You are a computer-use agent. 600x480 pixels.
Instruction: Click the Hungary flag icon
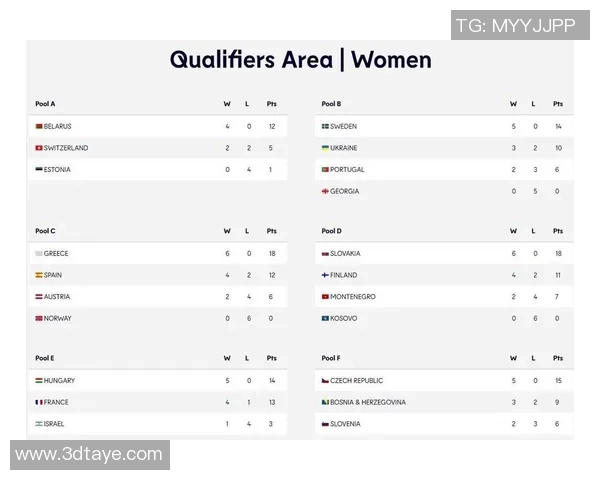tap(39, 381)
